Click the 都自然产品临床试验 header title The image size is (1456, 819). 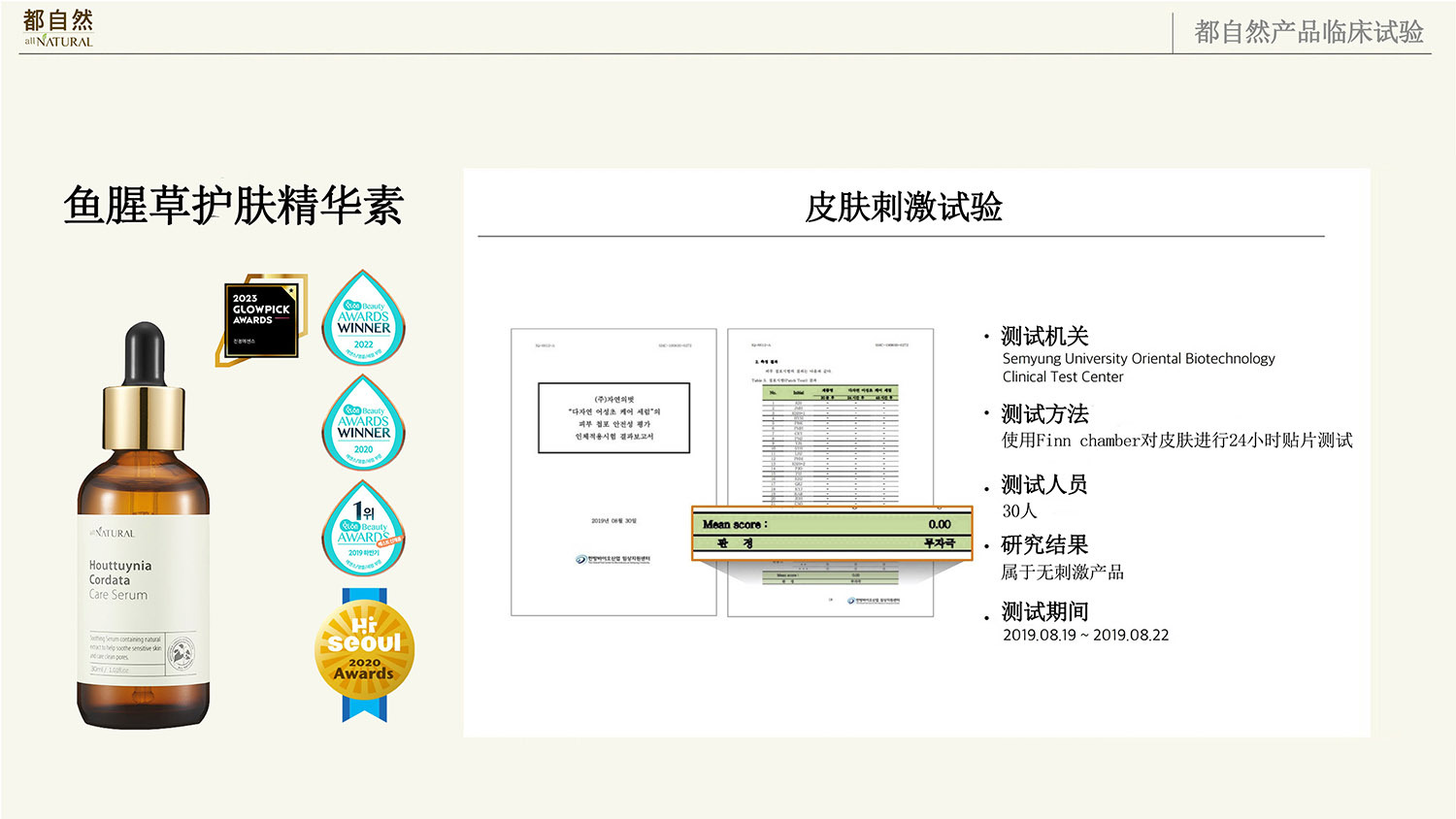(x=1307, y=32)
